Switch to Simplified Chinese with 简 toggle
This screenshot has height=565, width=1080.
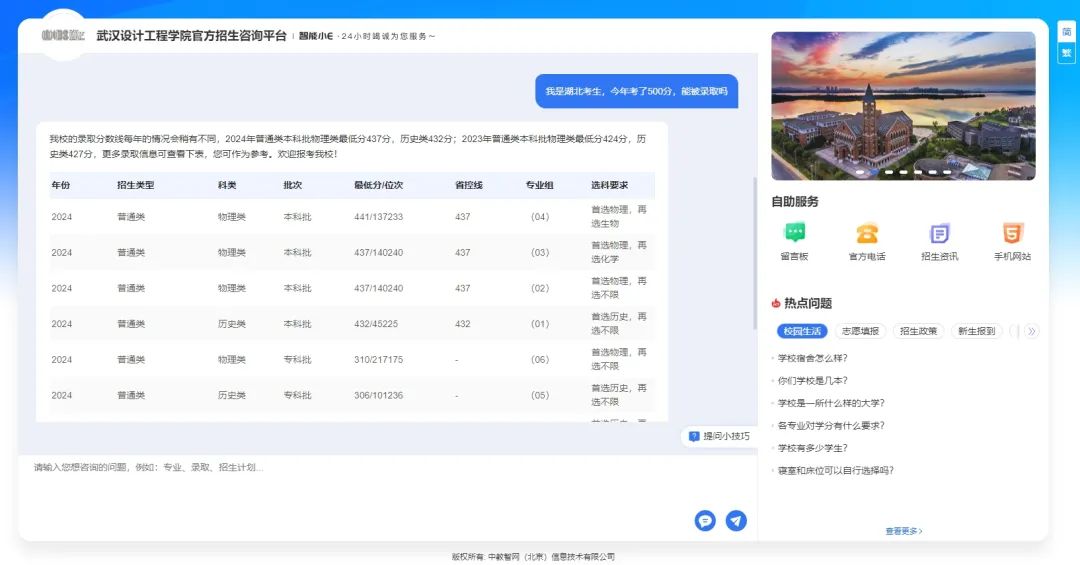pyautogui.click(x=1066, y=32)
